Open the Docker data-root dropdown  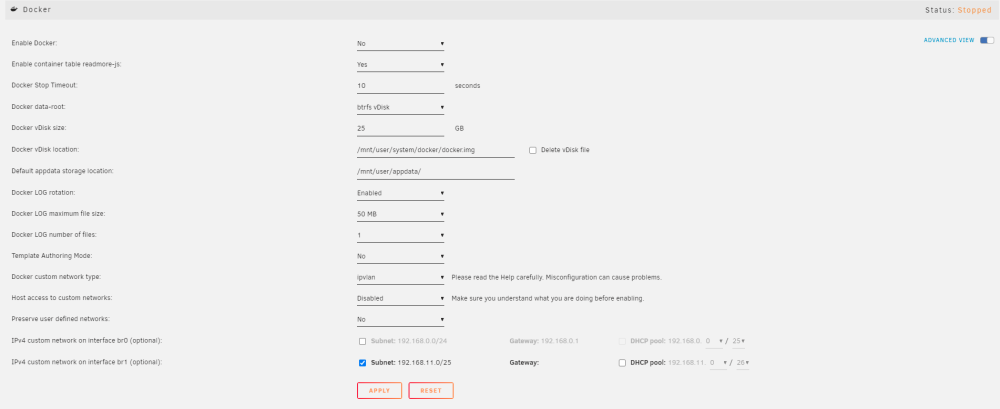pos(401,107)
